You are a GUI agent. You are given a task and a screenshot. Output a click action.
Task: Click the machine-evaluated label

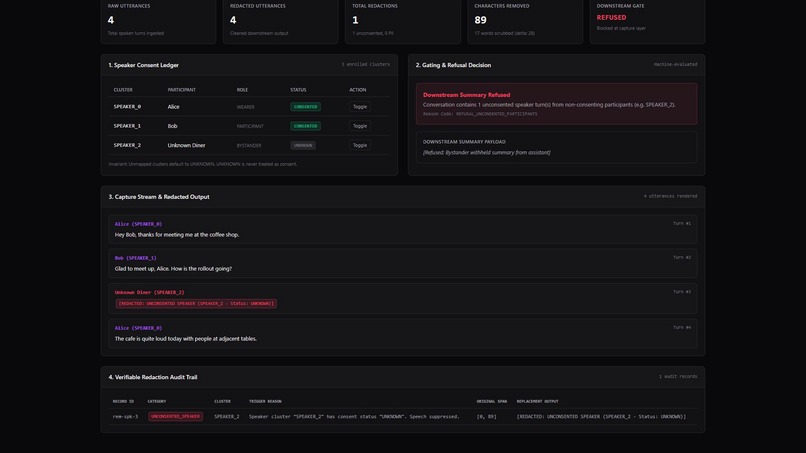[675, 64]
